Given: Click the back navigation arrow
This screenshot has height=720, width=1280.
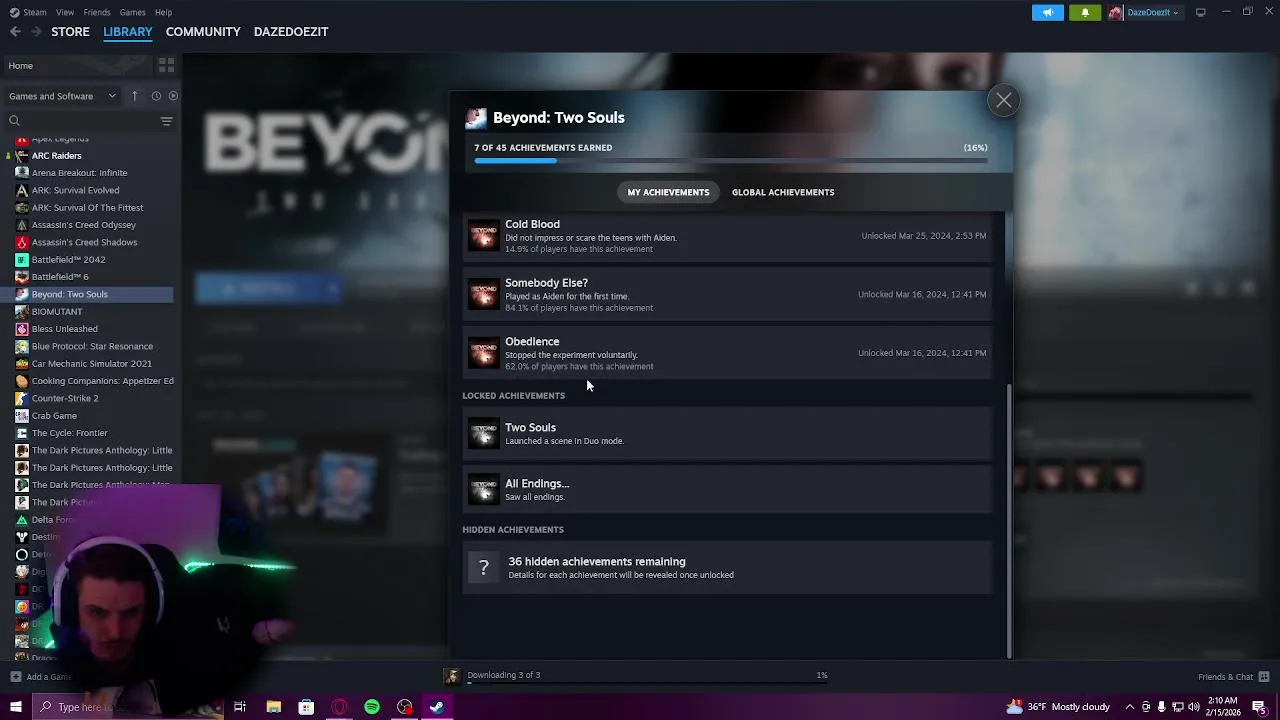Looking at the screenshot, I should point(15,32).
